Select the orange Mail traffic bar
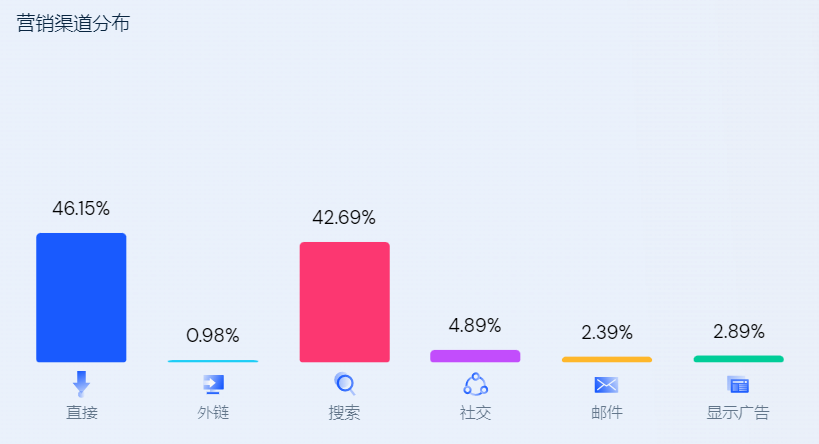 (606, 359)
